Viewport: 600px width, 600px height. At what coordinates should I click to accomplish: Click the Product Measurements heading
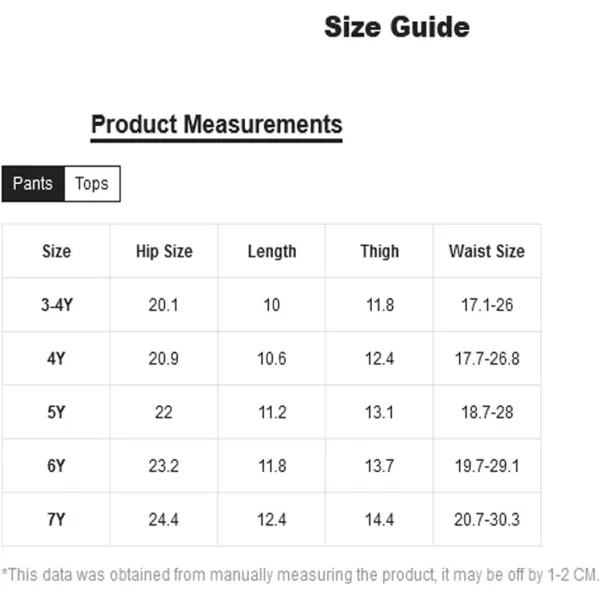[x=217, y=125]
